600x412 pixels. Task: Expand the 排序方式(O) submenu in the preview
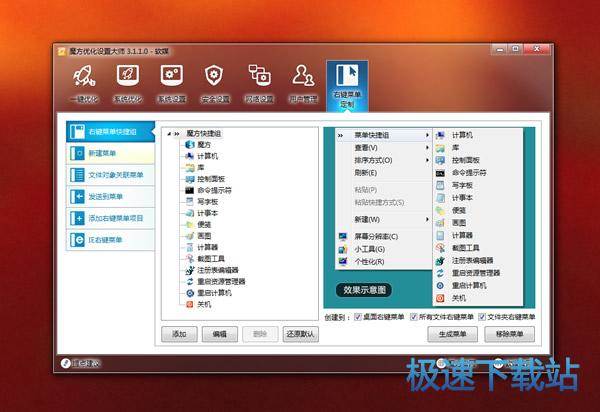click(383, 160)
